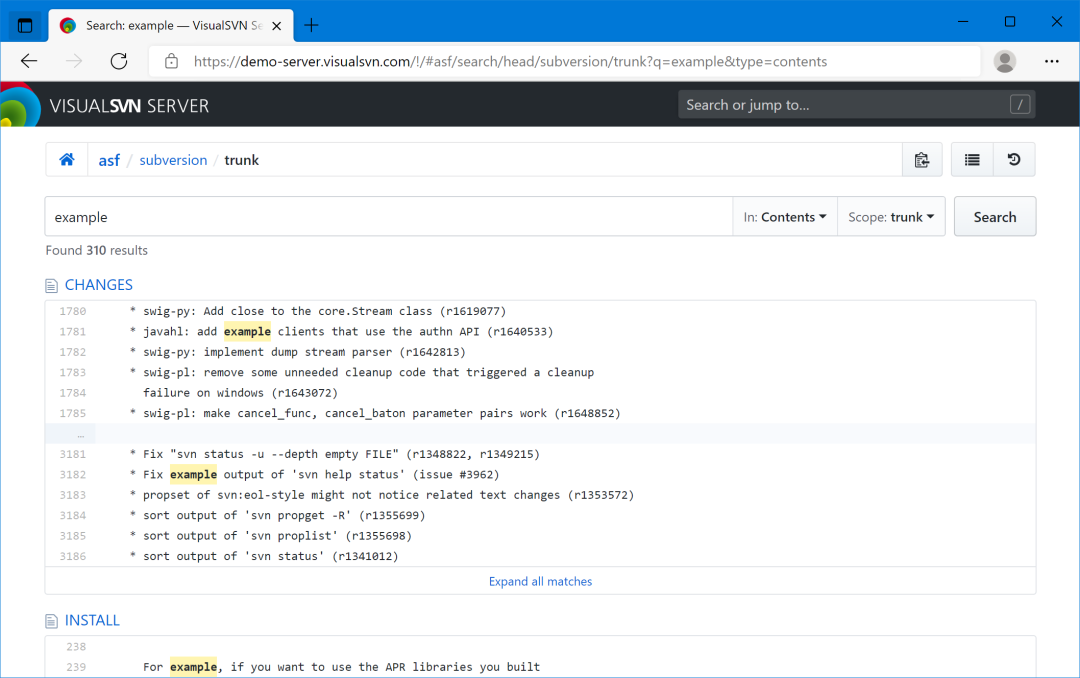Click the CHANGES file icon
Screen dimensions: 1080x678
(52, 285)
